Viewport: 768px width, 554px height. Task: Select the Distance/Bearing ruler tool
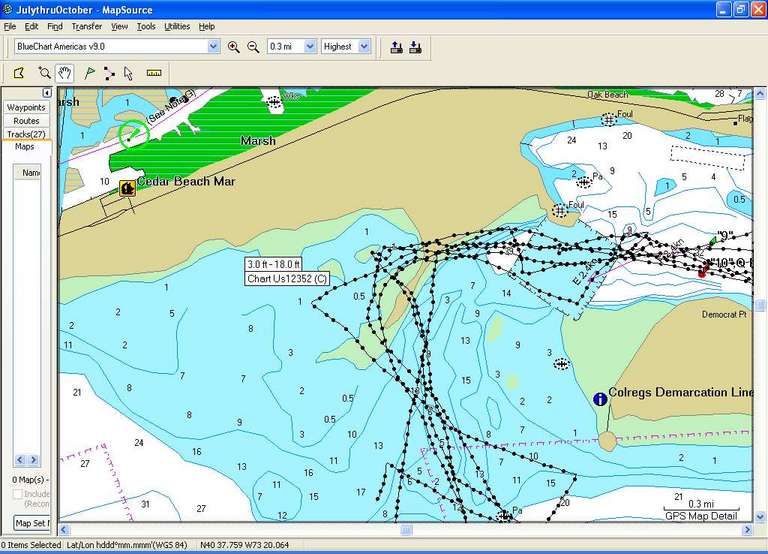point(154,73)
